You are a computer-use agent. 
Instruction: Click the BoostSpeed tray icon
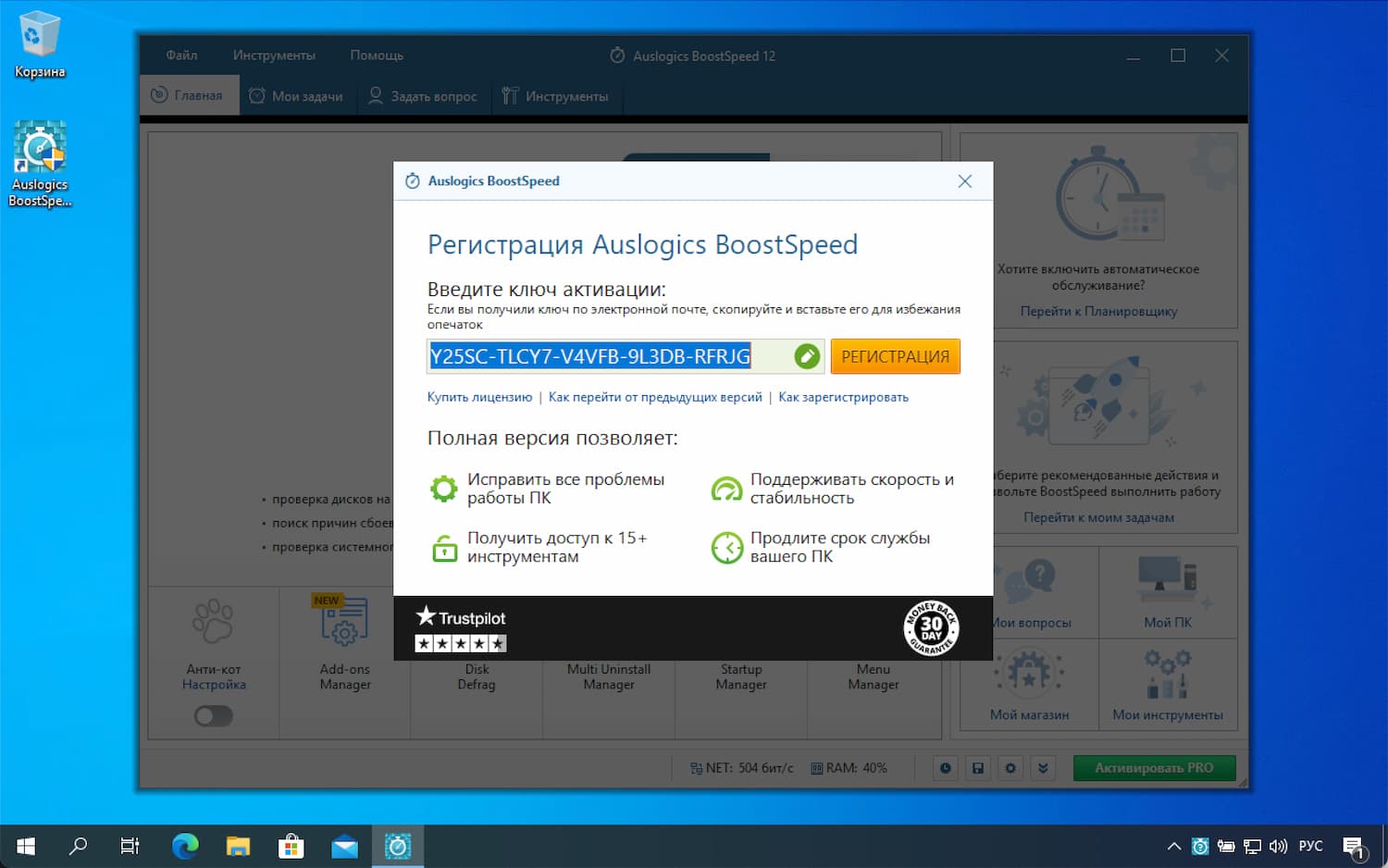pyautogui.click(x=1200, y=846)
